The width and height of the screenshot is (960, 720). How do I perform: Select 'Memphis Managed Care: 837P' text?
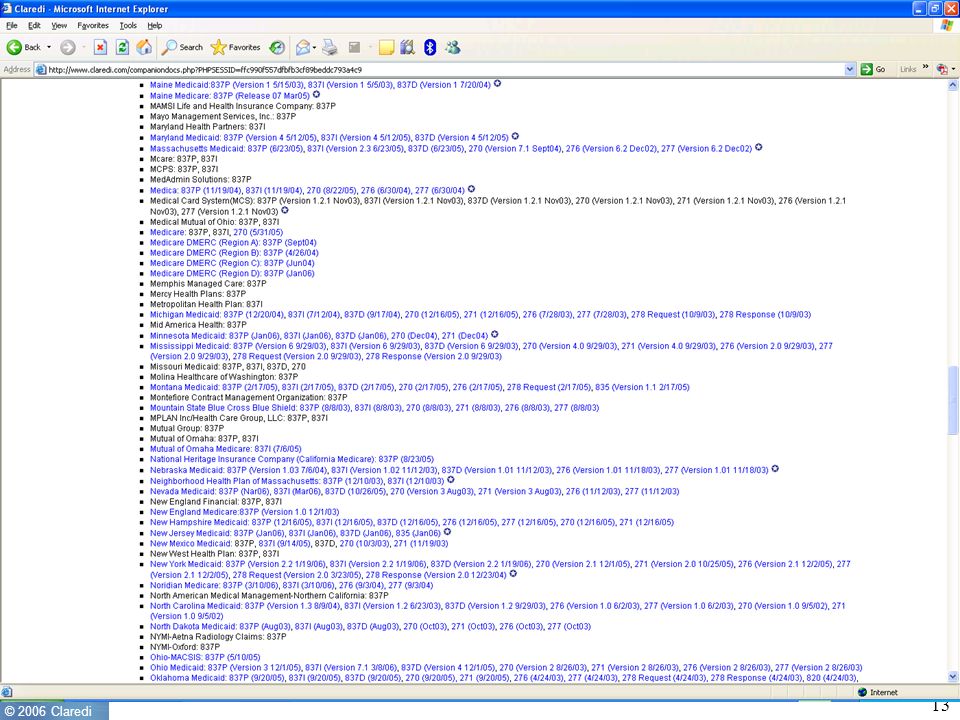(208, 283)
